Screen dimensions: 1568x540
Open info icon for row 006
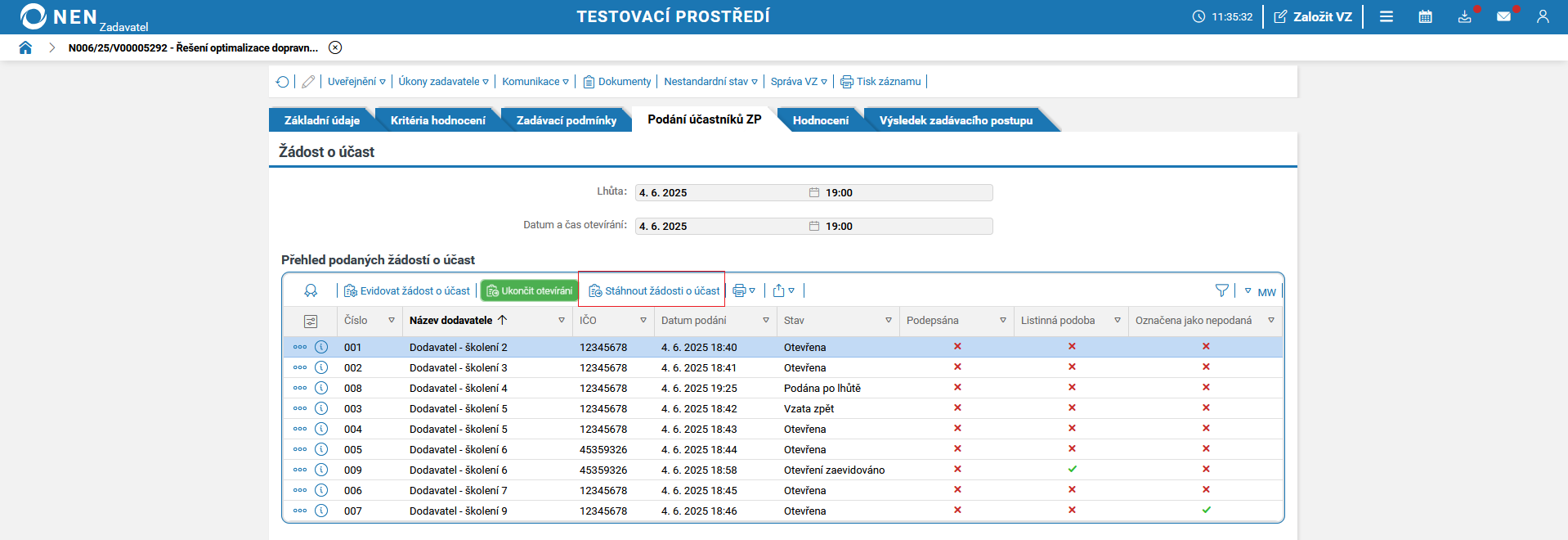click(x=321, y=490)
